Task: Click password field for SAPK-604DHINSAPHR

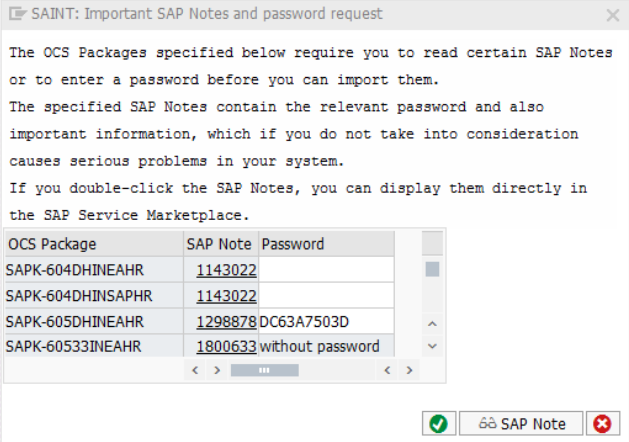Action: tap(326, 296)
